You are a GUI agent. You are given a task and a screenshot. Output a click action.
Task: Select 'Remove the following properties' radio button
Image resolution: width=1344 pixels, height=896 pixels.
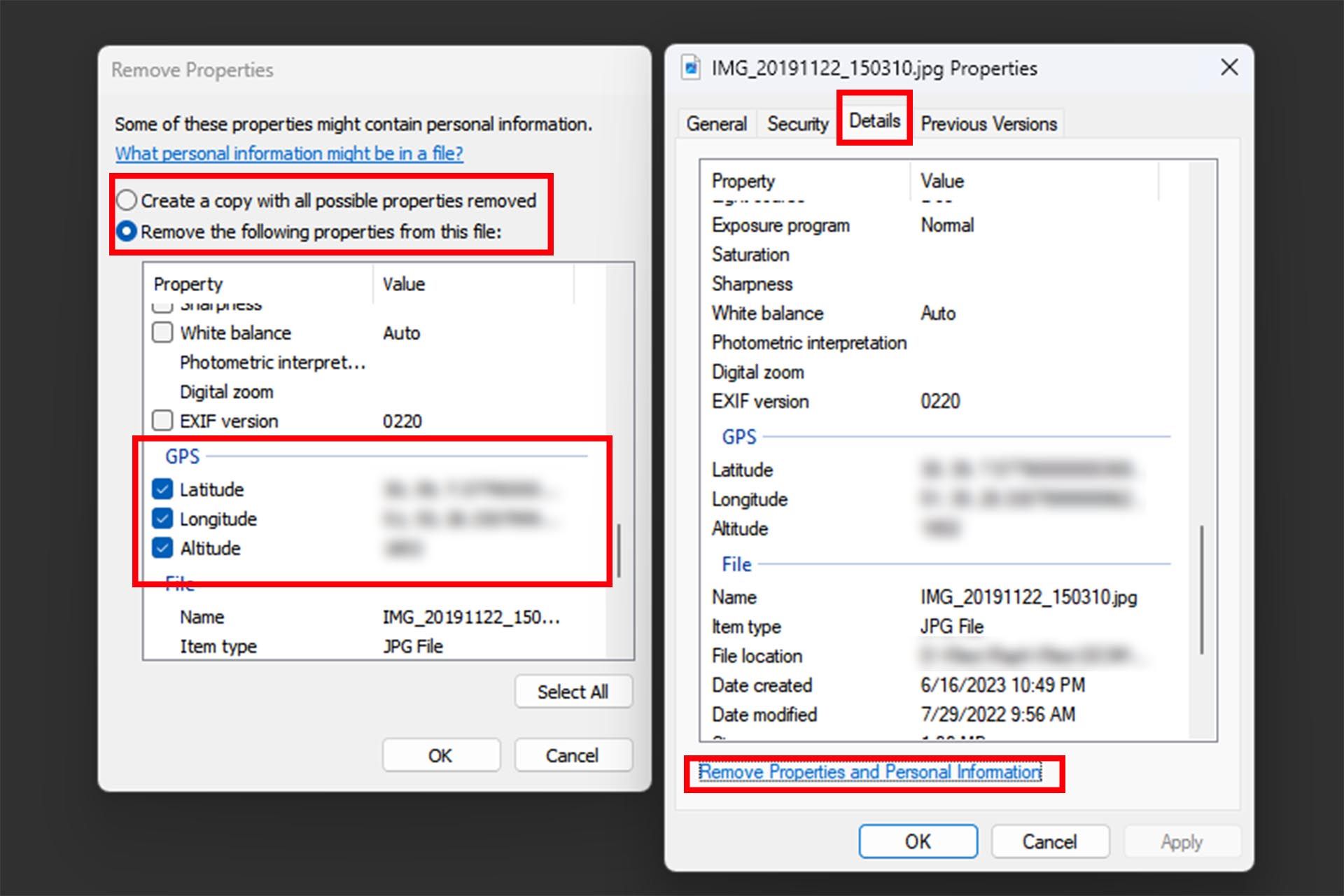click(x=127, y=231)
